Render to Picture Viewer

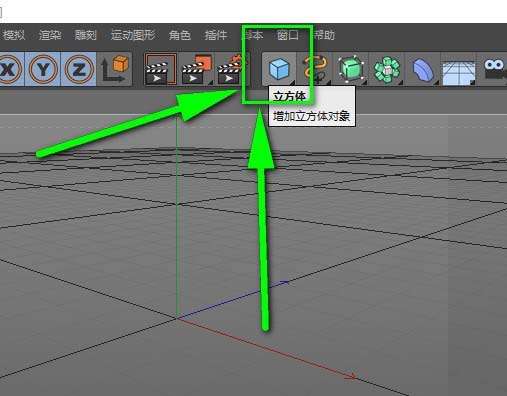[197, 69]
